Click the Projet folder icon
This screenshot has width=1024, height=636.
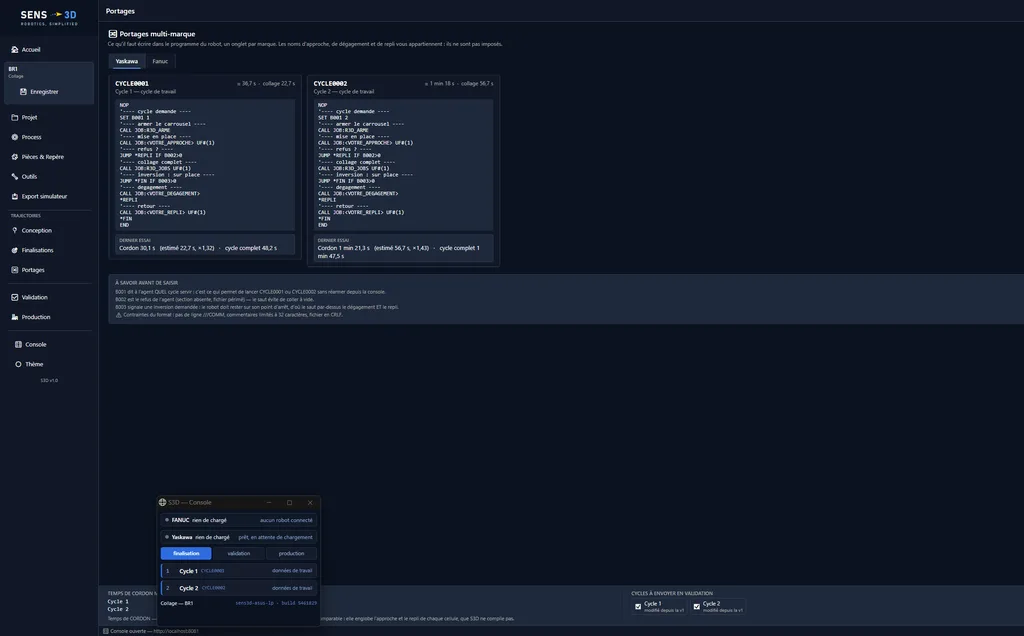tap(14, 118)
